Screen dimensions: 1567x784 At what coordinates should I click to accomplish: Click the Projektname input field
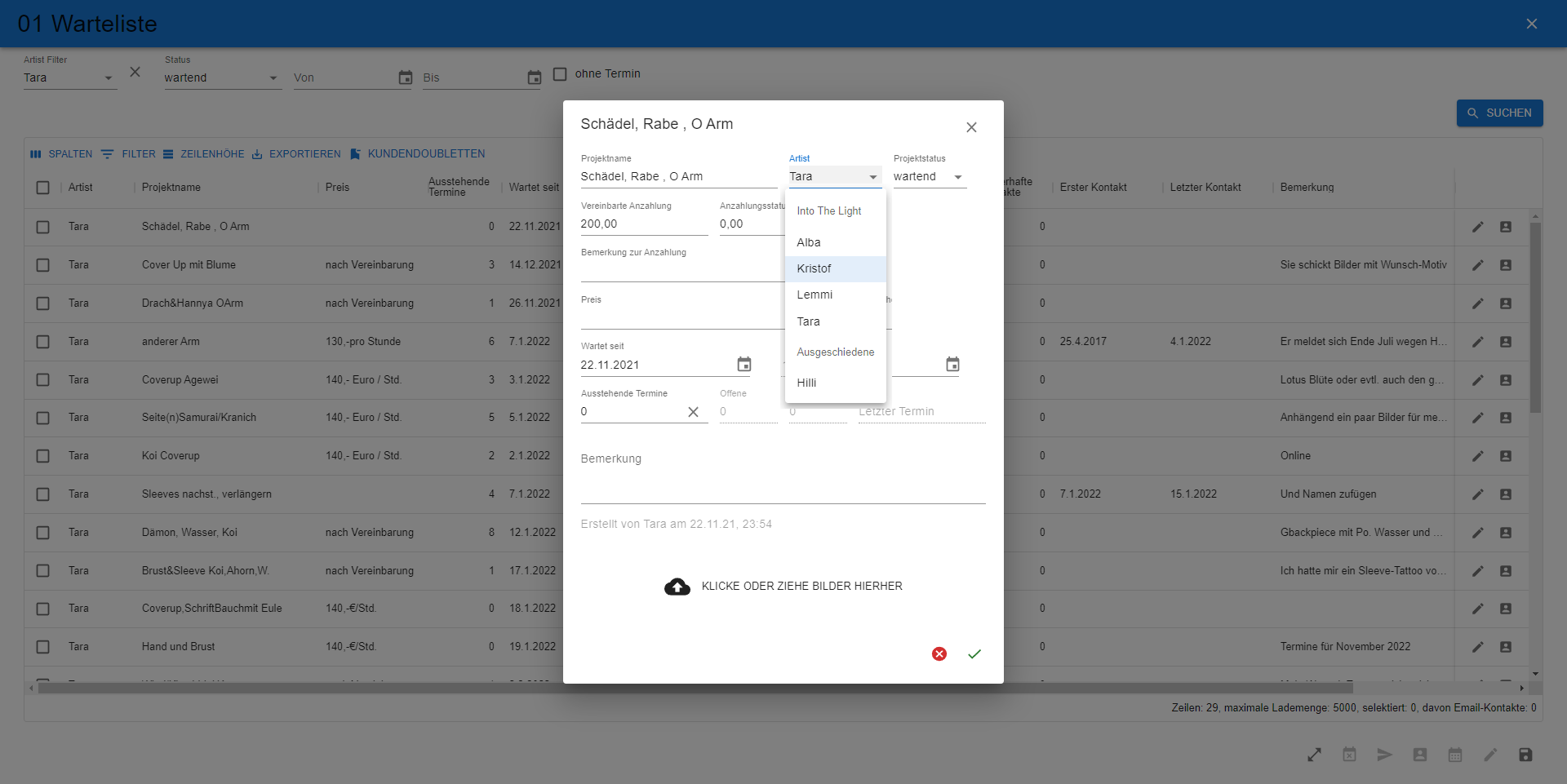coord(679,177)
